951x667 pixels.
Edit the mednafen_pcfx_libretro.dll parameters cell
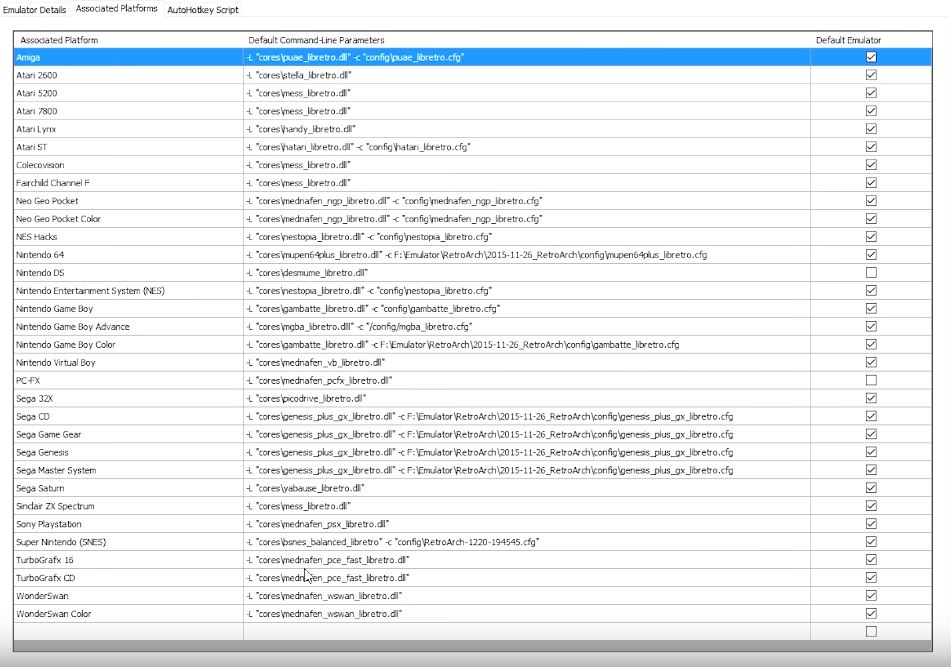tap(526, 380)
